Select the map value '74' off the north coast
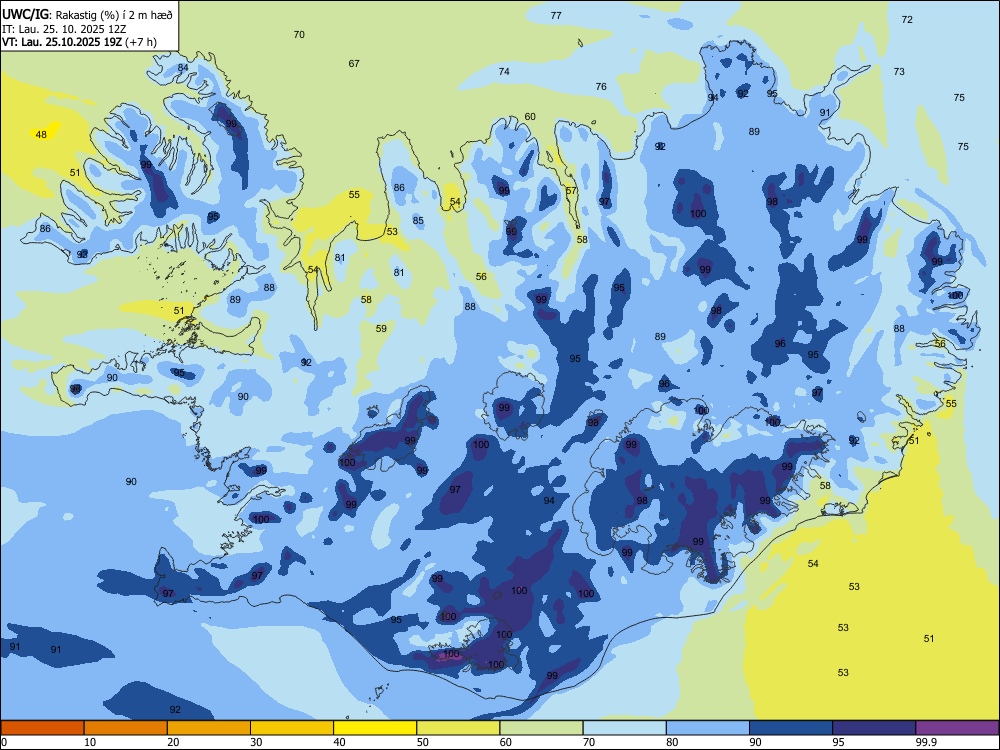1000x750 pixels. (504, 71)
